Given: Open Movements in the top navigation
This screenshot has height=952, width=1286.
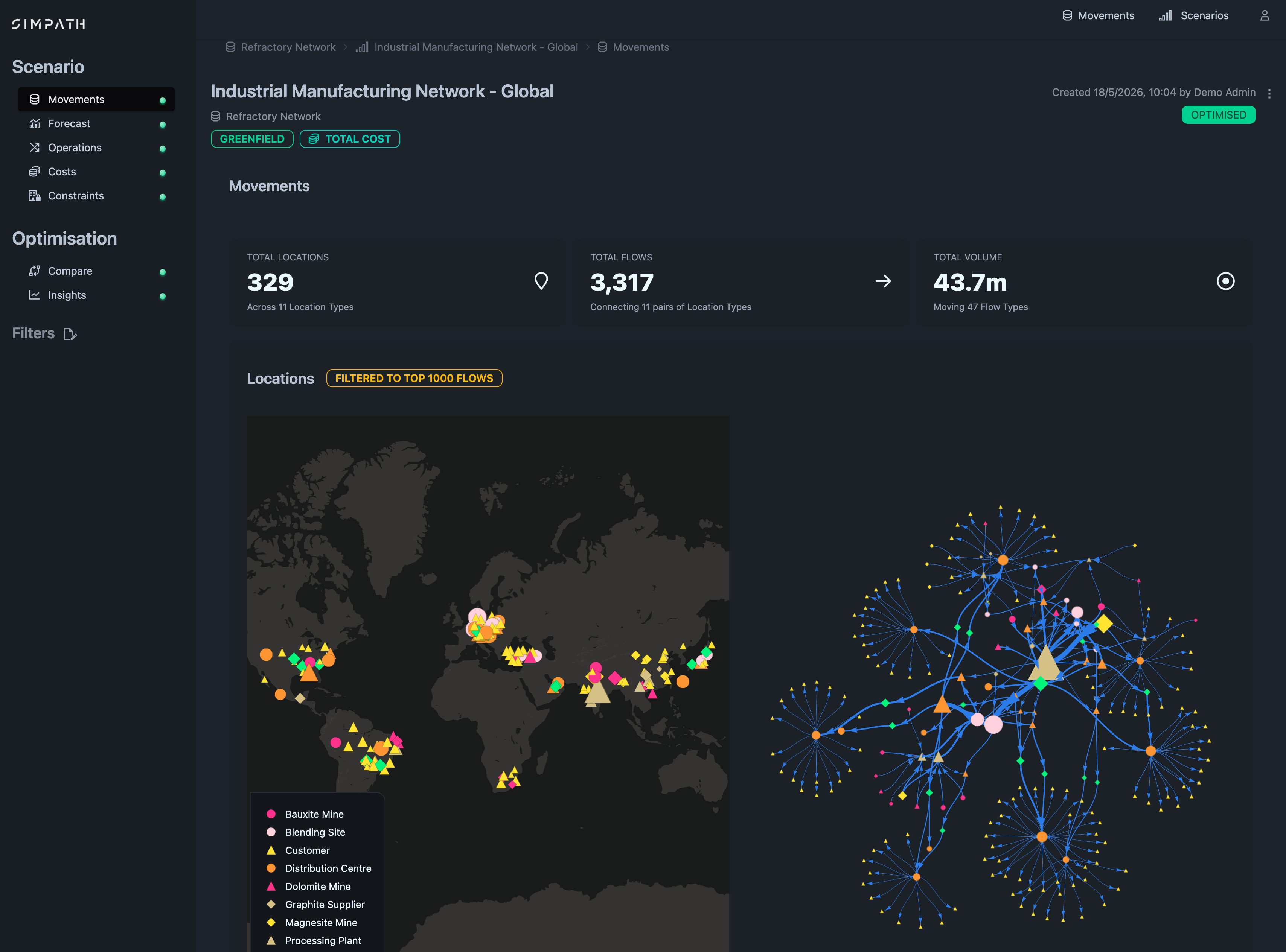Looking at the screenshot, I should pyautogui.click(x=1097, y=15).
